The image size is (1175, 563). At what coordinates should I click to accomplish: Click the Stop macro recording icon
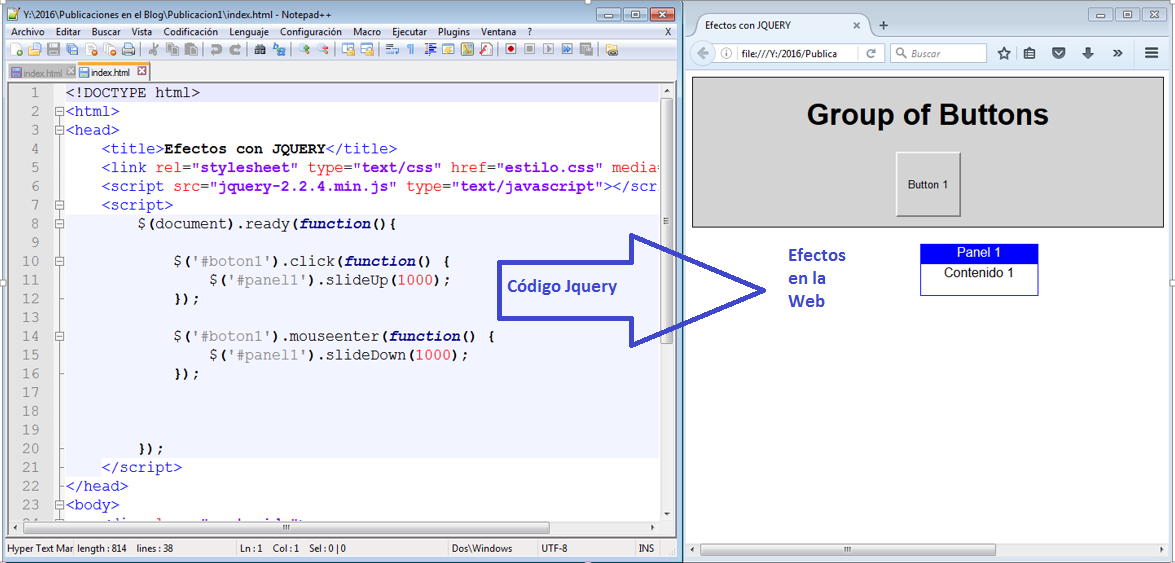coord(530,50)
